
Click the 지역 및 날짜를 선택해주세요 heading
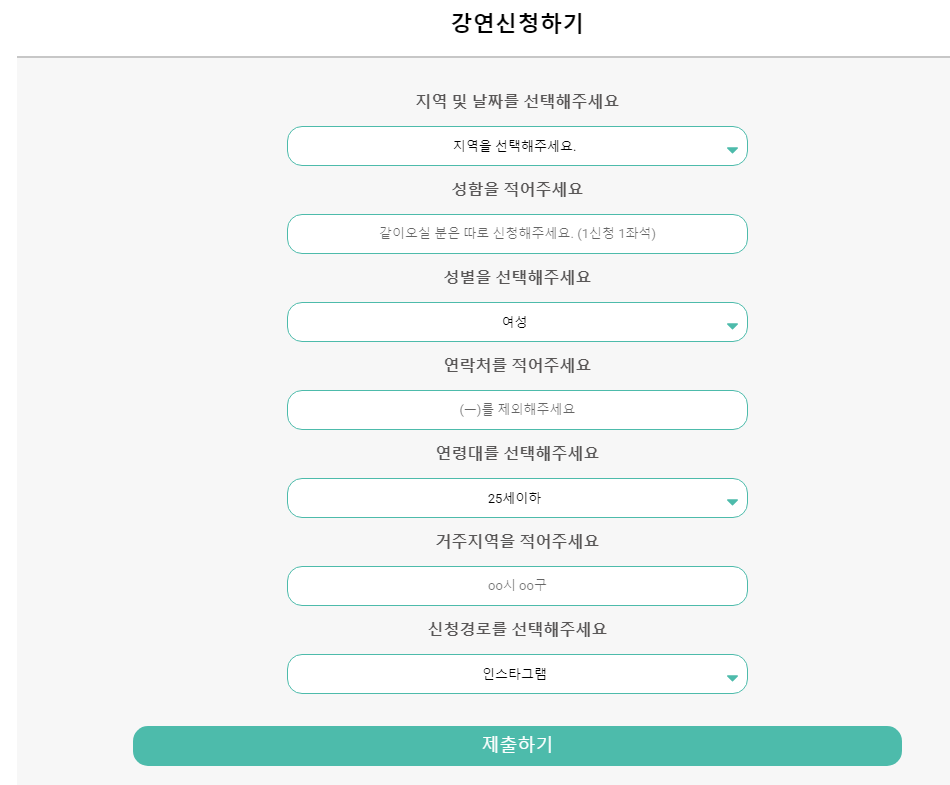[517, 101]
